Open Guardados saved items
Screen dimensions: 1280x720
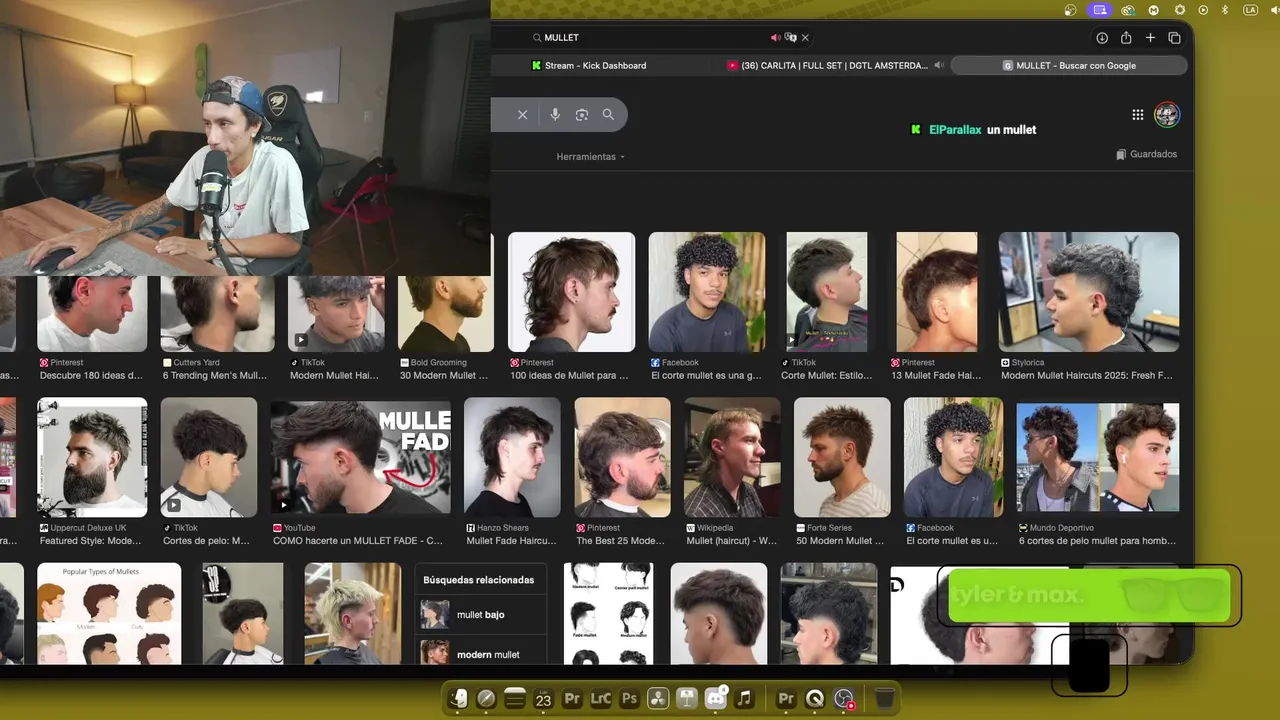click(1147, 154)
